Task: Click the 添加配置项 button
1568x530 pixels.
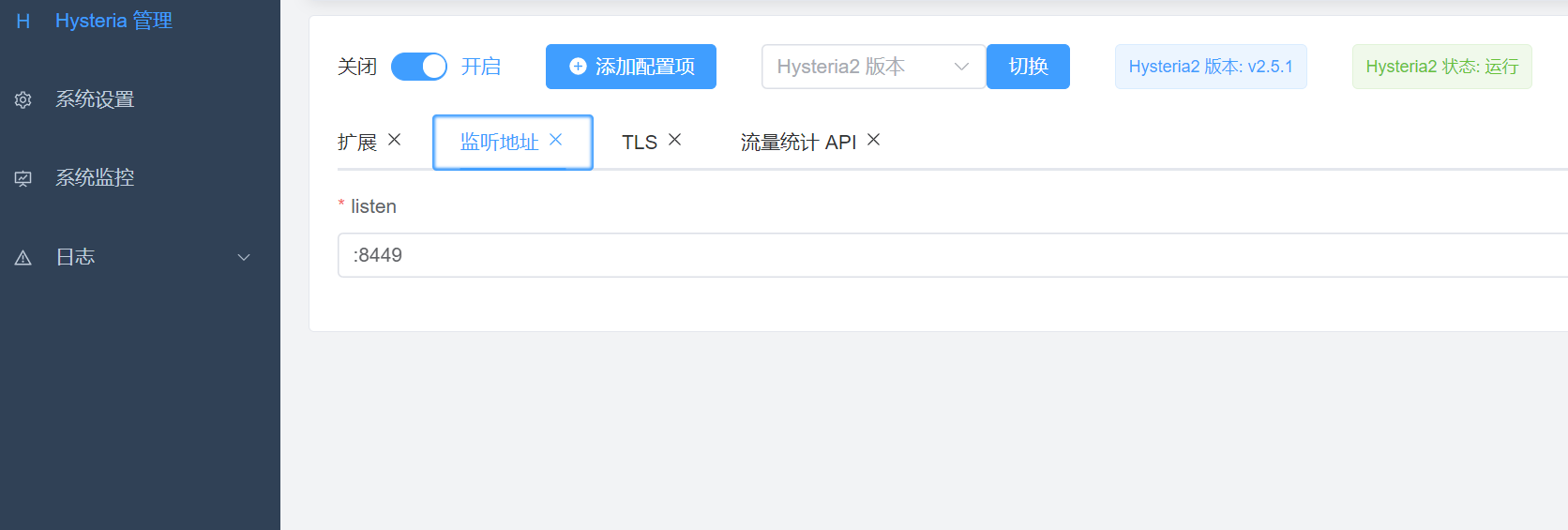Action: click(631, 67)
